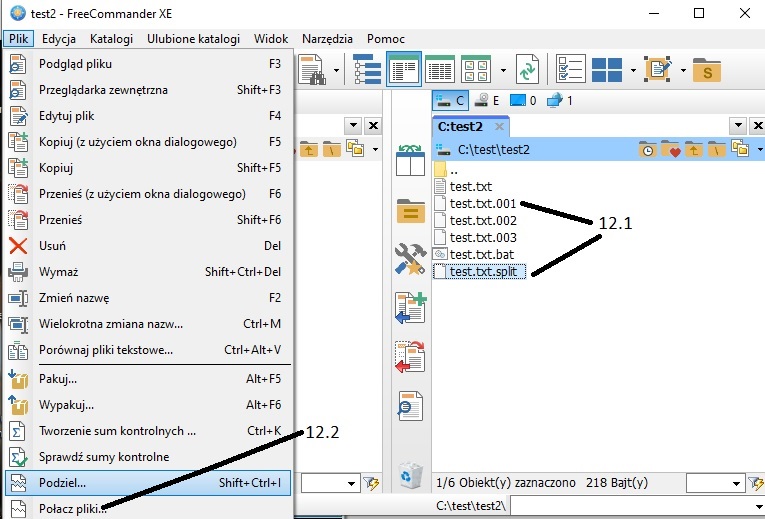The height and width of the screenshot is (519, 765).
Task: Open the left panel tab list dropdown
Action: 353,126
